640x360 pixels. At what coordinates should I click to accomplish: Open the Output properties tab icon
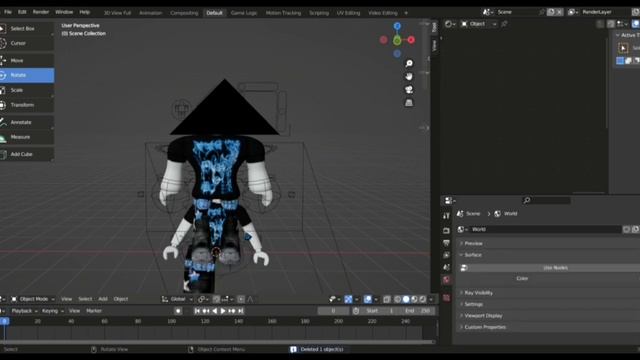446,243
